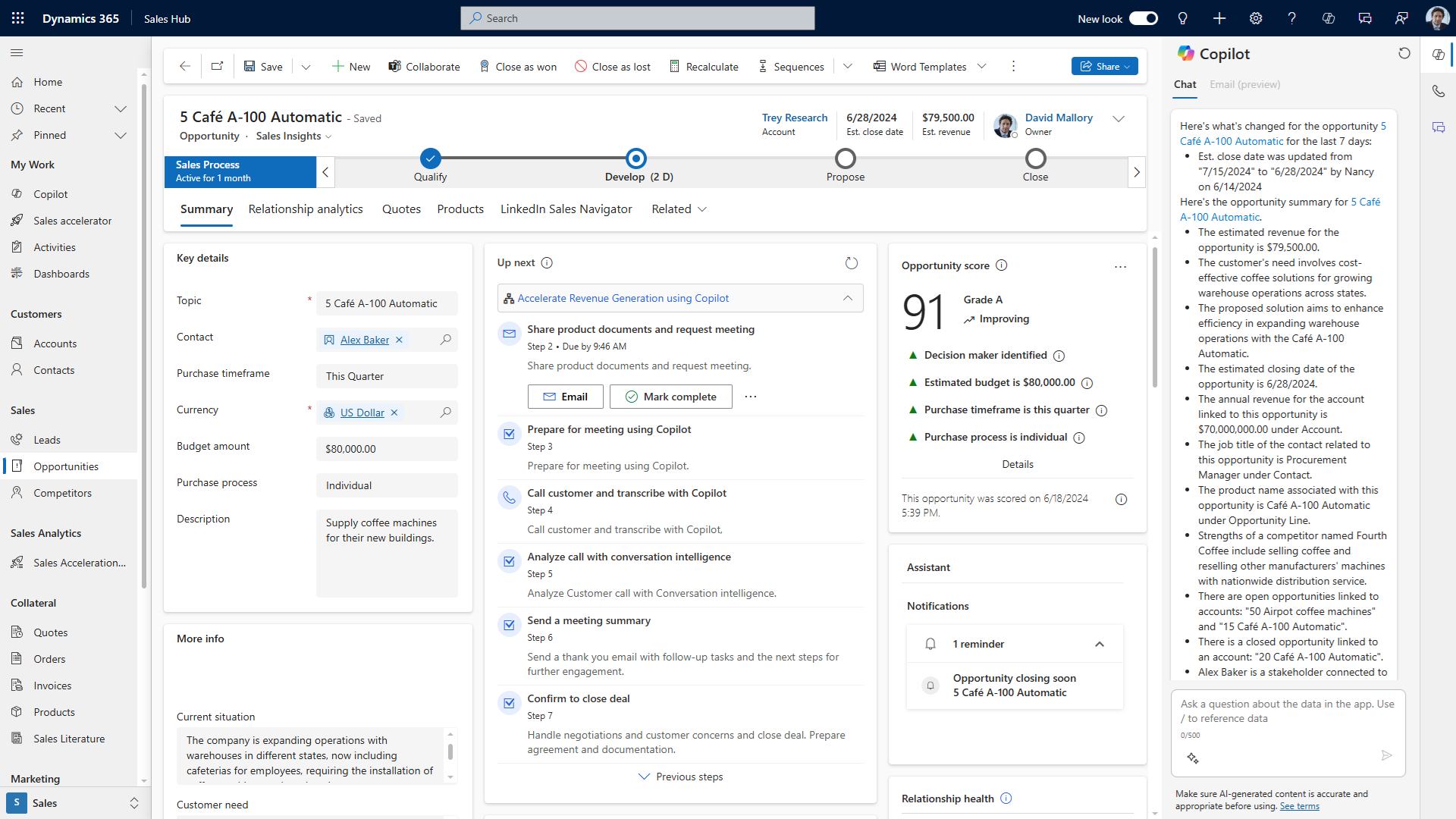Select the Propose stage in process bar
This screenshot has height=819, width=1456.
[x=845, y=159]
